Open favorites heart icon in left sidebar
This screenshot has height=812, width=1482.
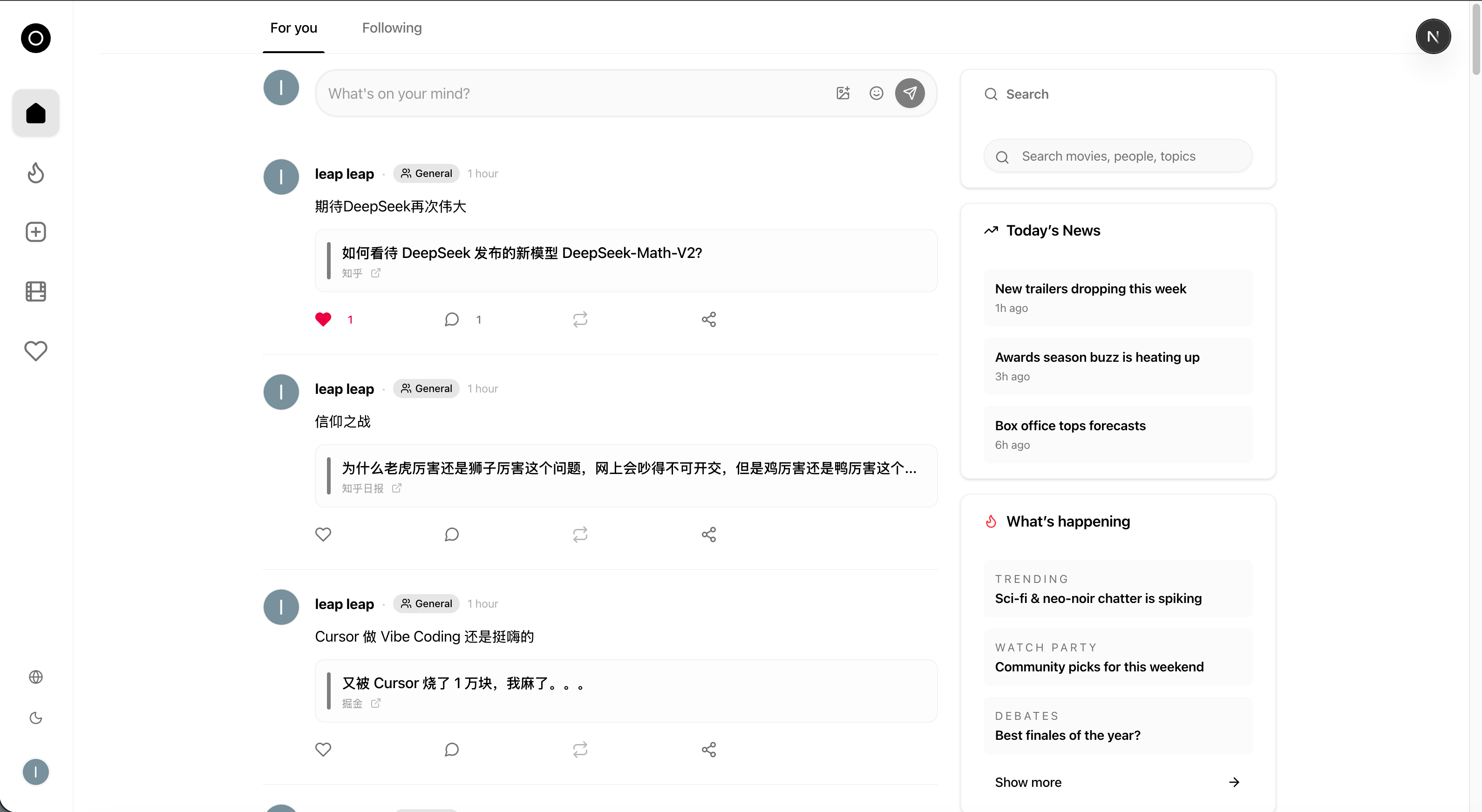pyautogui.click(x=36, y=351)
